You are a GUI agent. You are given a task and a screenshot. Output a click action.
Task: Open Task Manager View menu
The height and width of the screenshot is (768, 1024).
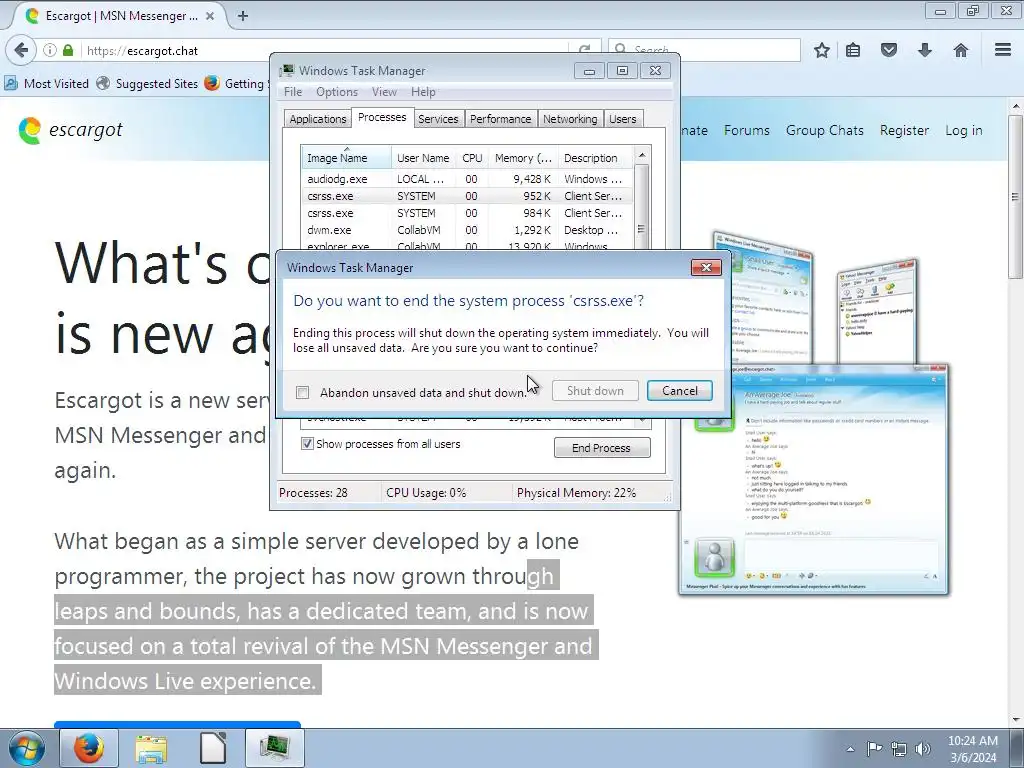pyautogui.click(x=384, y=92)
